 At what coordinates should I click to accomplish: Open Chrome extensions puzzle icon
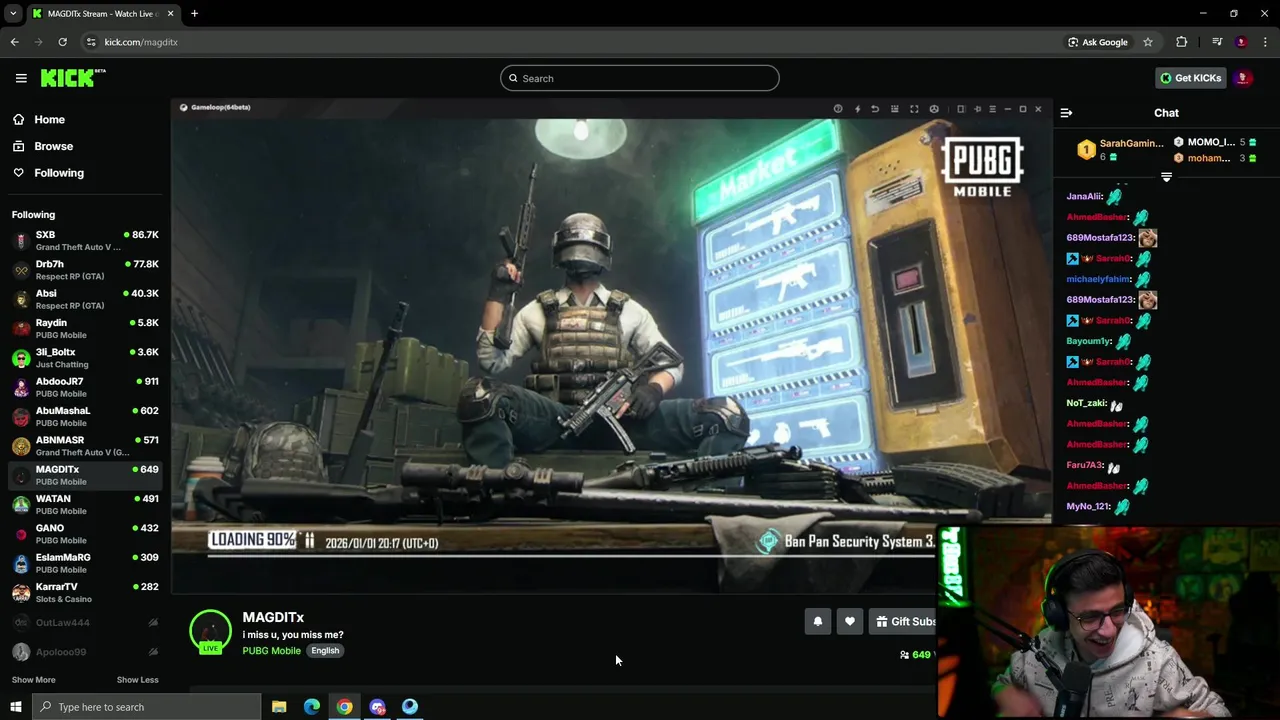(x=1182, y=42)
